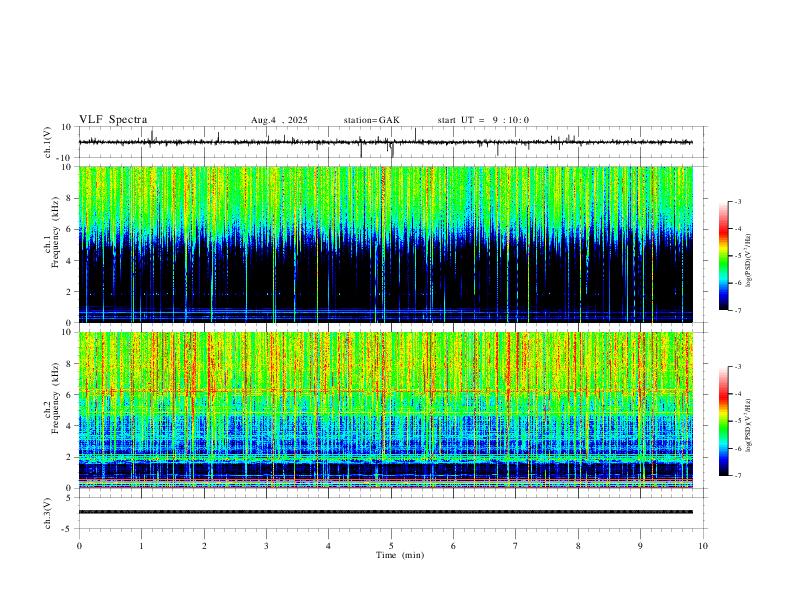Screen dimensions: 792x612
Task: Click the "2" kHz tick of ch.2 spectrogram
Action: click(x=70, y=457)
